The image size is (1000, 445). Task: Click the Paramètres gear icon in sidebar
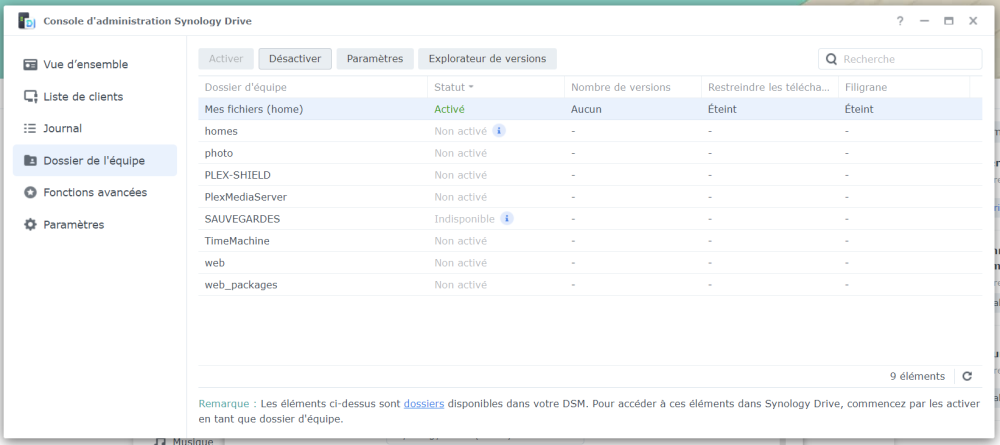point(30,224)
